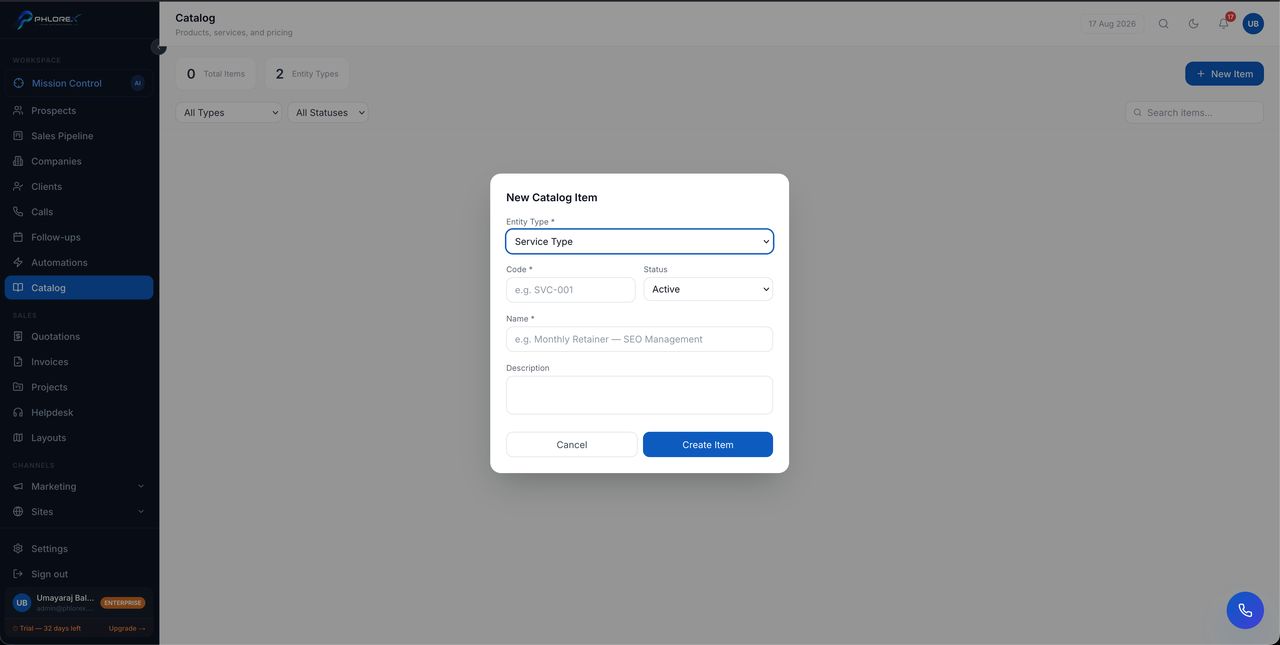Click the Invoices file icon
The width and height of the screenshot is (1280, 645).
point(18,361)
